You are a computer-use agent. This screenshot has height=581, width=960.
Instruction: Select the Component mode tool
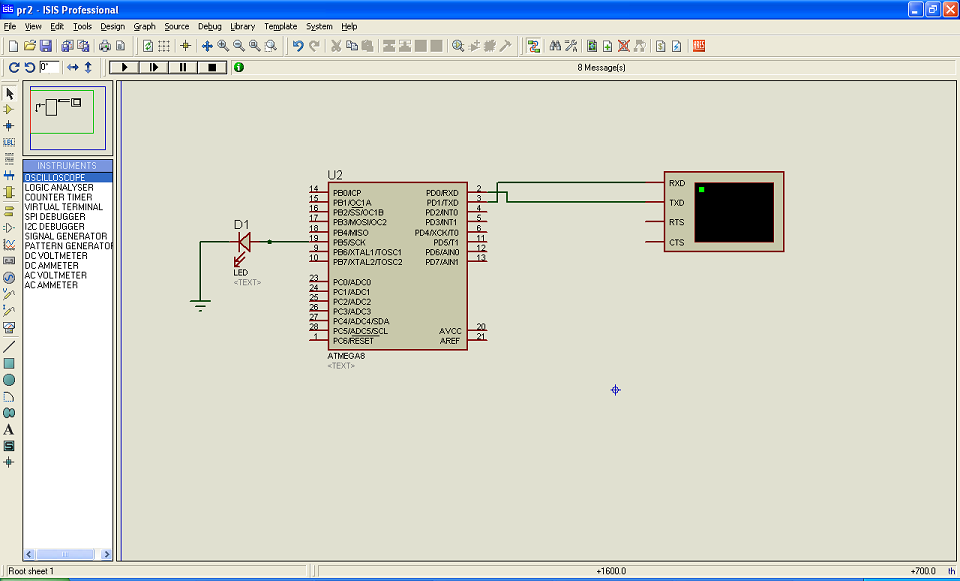pos(9,110)
